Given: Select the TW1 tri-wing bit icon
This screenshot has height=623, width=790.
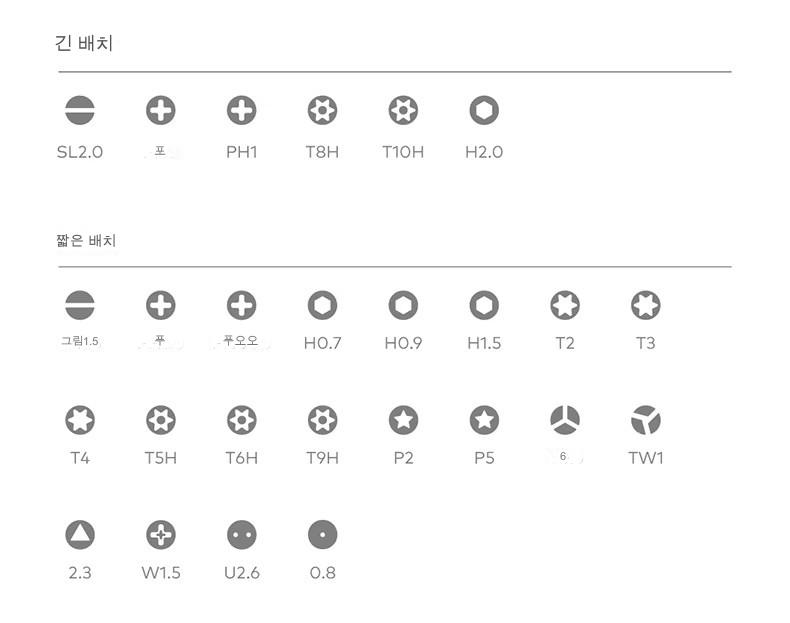Looking at the screenshot, I should pos(646,420).
